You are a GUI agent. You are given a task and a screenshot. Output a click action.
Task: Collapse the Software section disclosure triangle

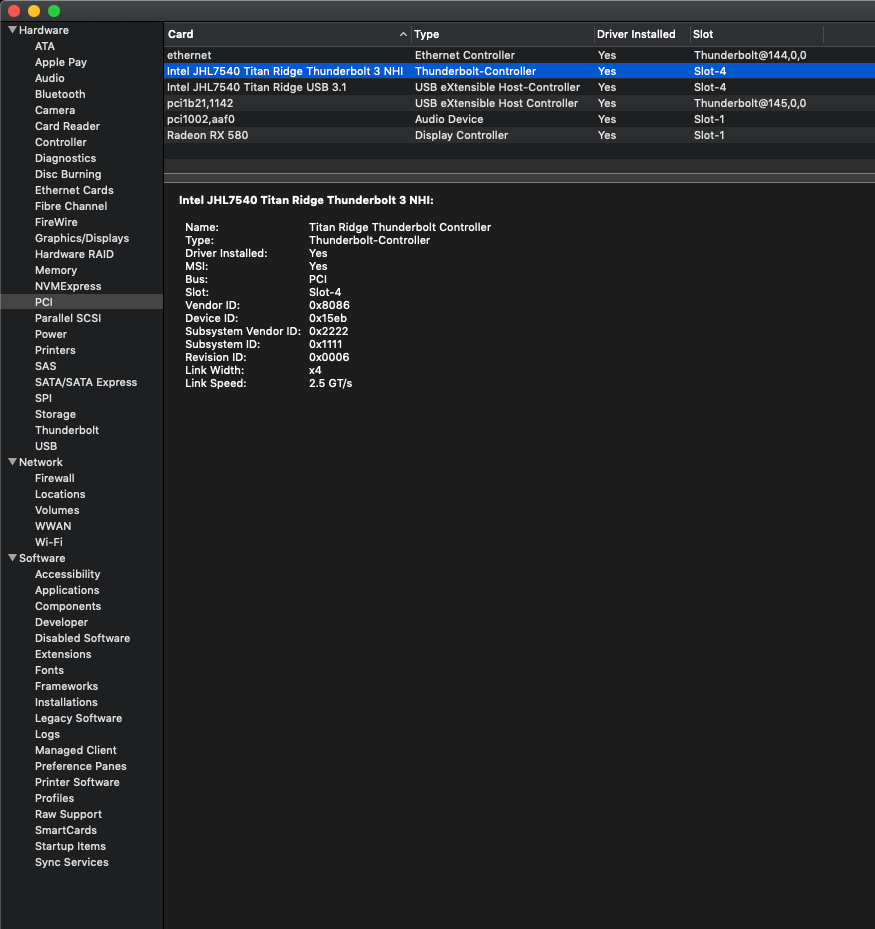pyautogui.click(x=12, y=558)
